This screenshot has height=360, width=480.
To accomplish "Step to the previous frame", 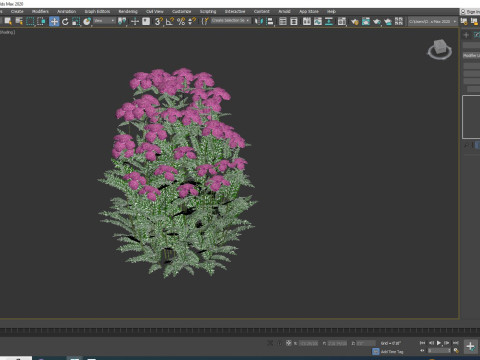I will click(x=431, y=343).
